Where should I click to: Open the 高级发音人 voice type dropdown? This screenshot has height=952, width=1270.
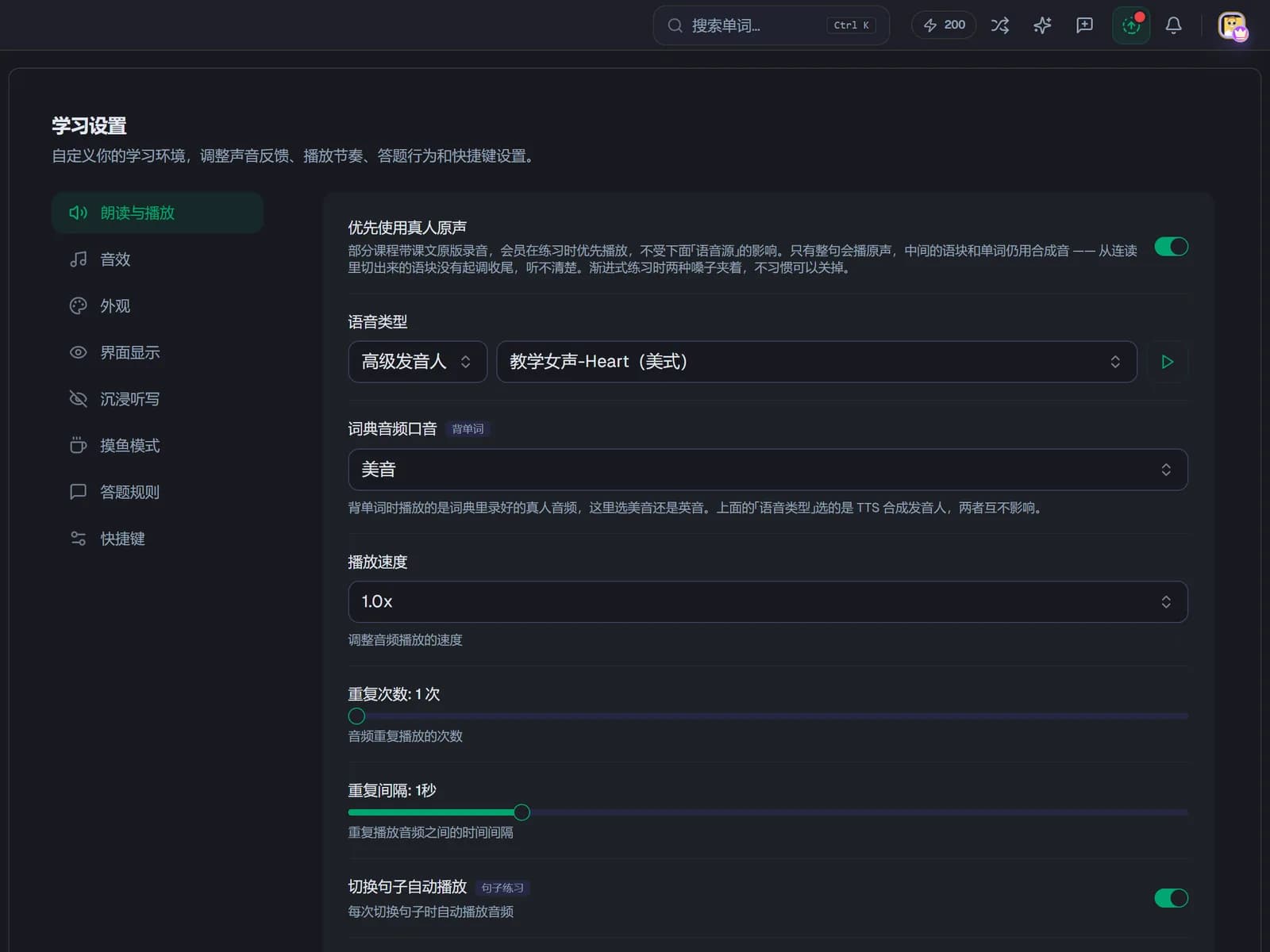[418, 362]
